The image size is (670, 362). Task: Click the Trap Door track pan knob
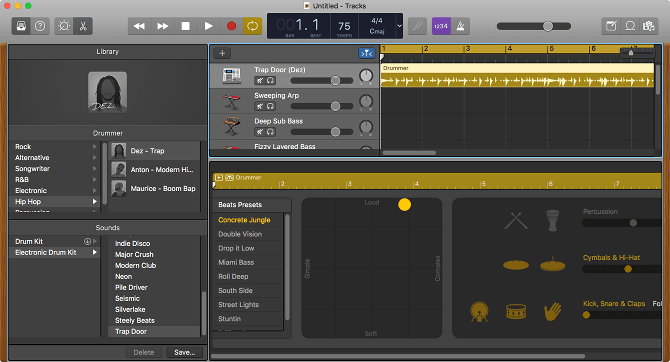pyautogui.click(x=366, y=76)
